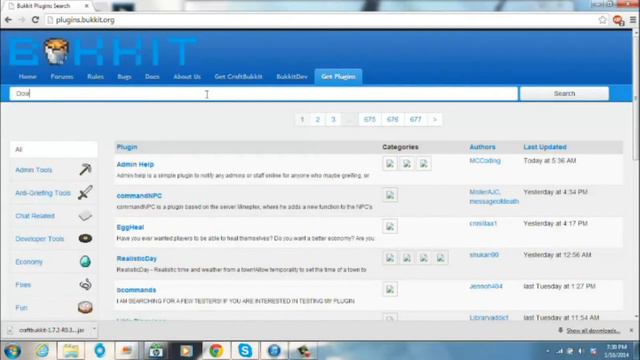Click third category icon of Admin Help
Viewport: 640px width, 360px height.
424,164
